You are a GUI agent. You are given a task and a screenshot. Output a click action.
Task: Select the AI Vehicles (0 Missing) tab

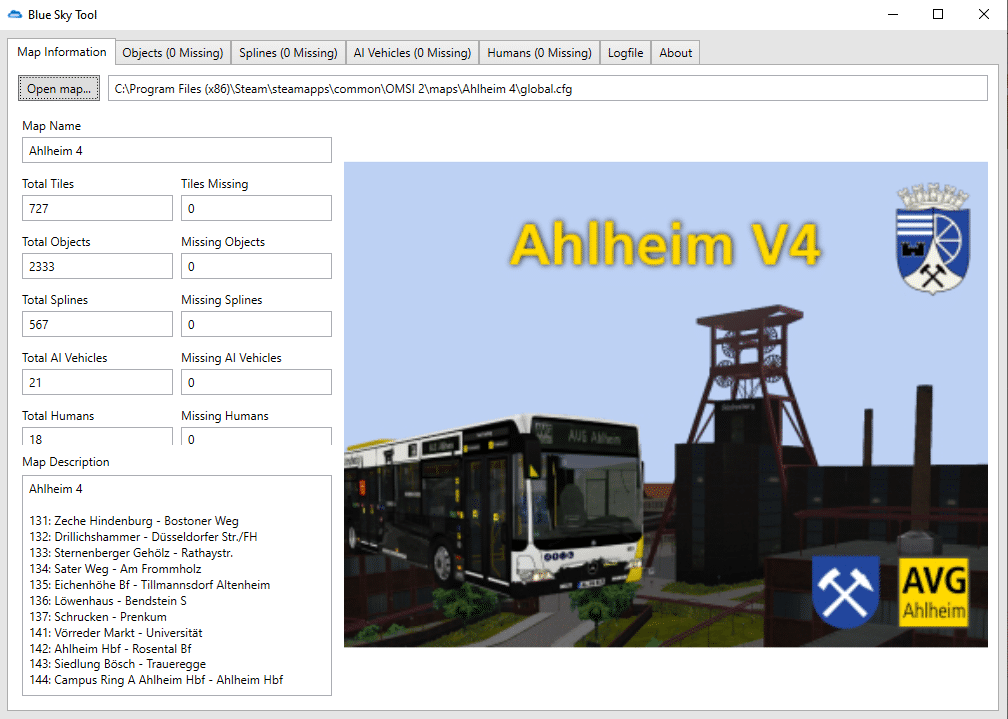(412, 53)
